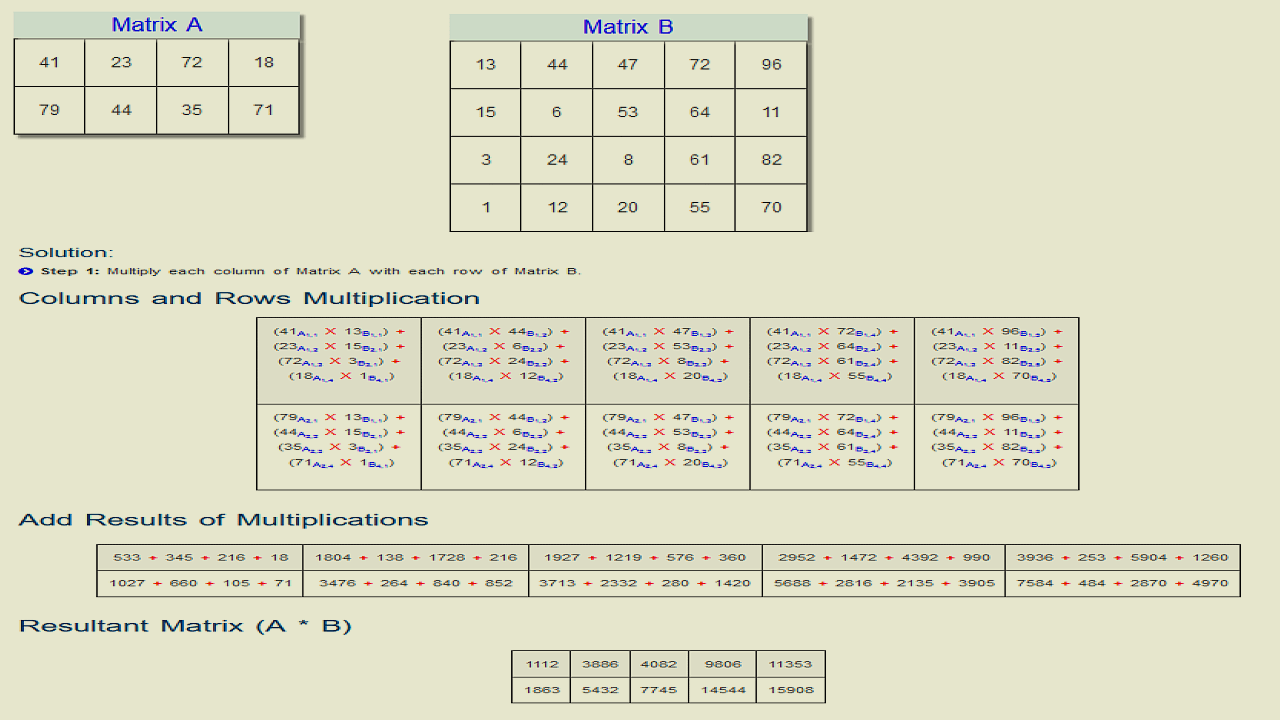
Task: Select the Matrix A title header
Action: point(157,25)
